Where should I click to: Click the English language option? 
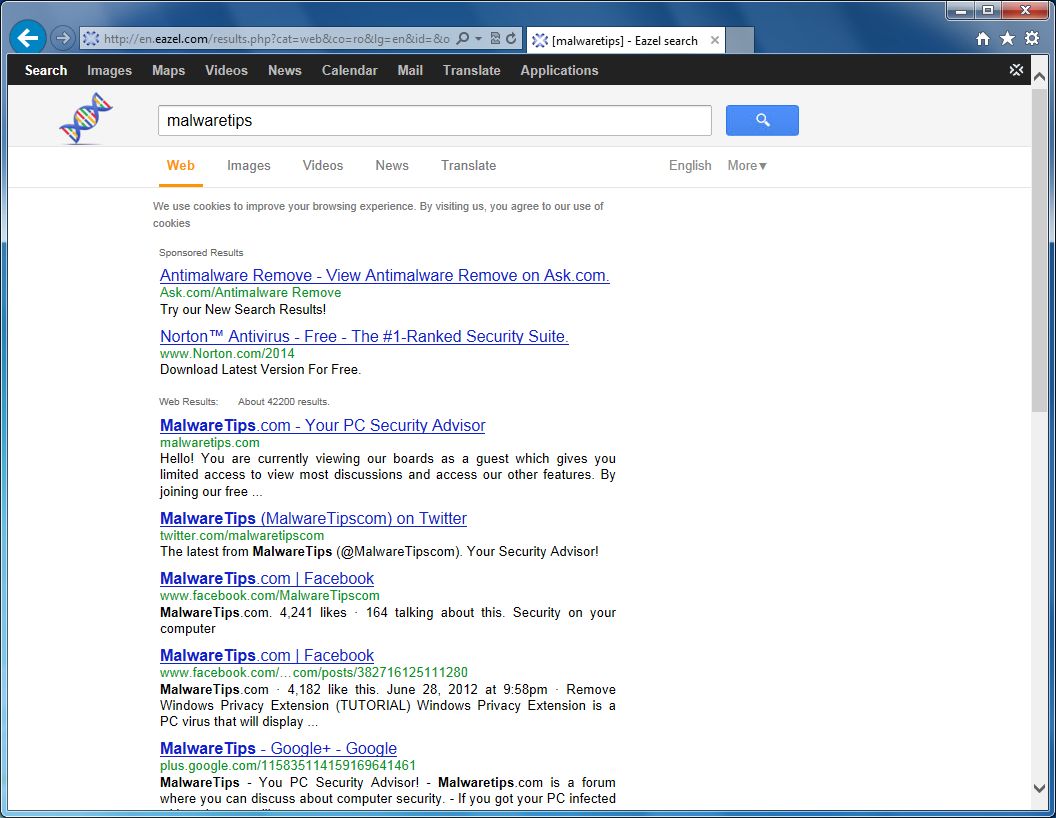[690, 166]
